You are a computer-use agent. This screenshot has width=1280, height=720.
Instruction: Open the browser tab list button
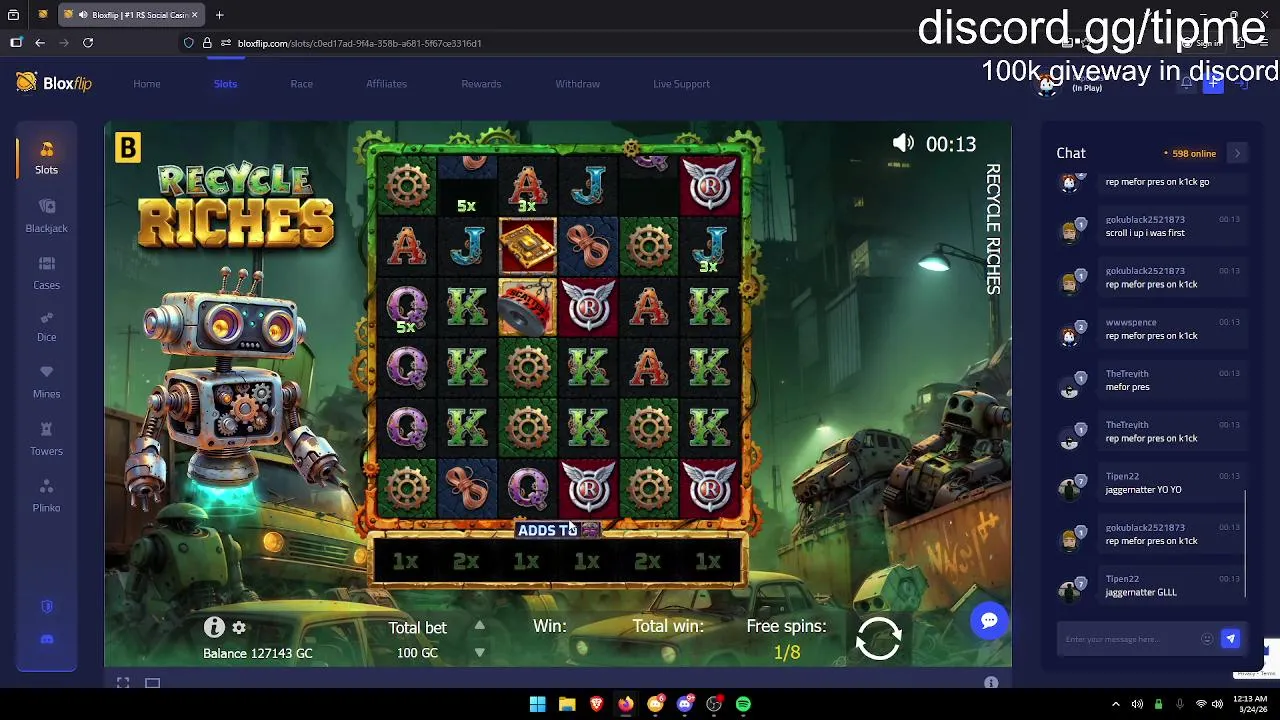(14, 15)
